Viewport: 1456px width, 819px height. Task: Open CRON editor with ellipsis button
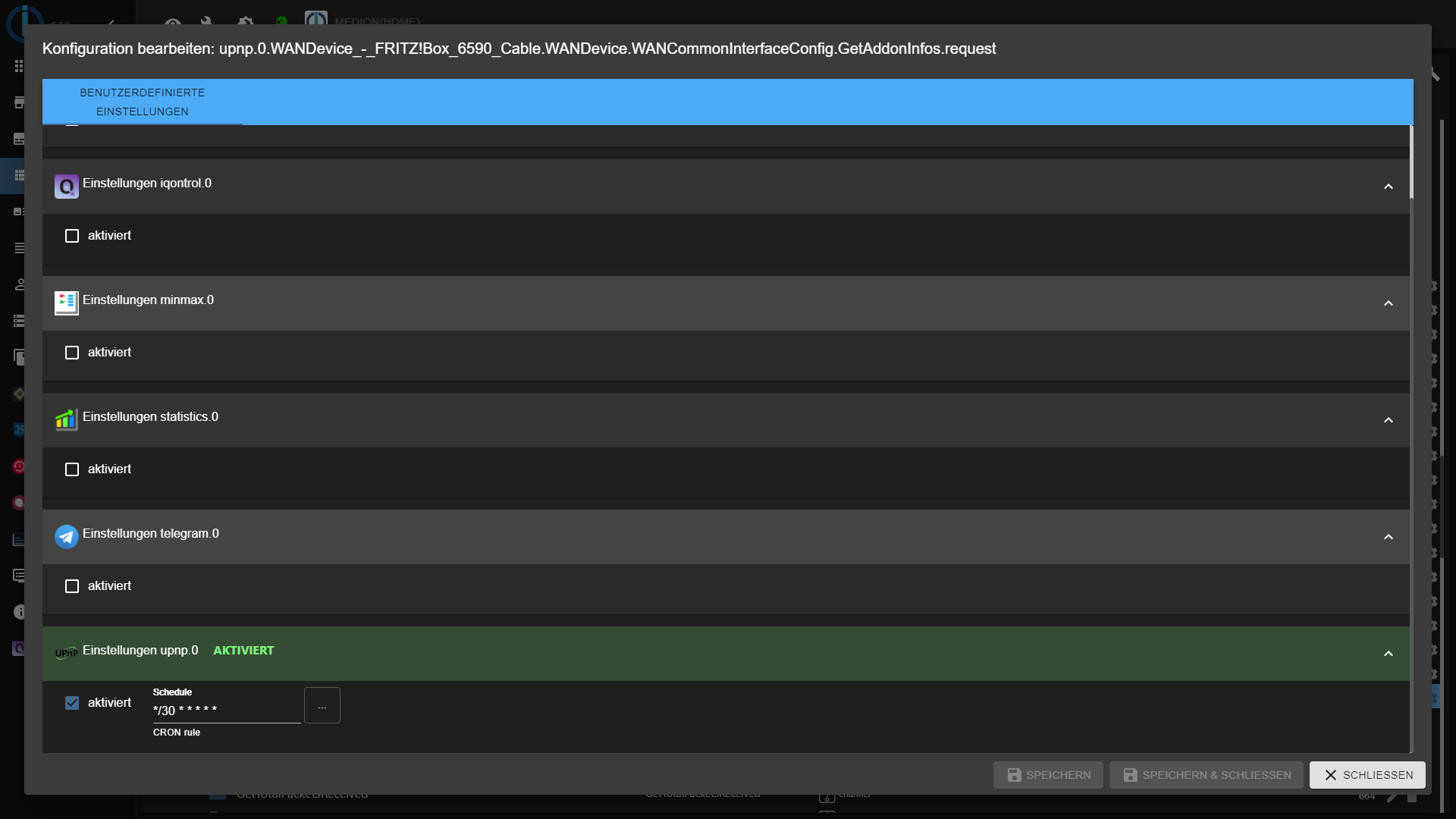[x=322, y=706]
